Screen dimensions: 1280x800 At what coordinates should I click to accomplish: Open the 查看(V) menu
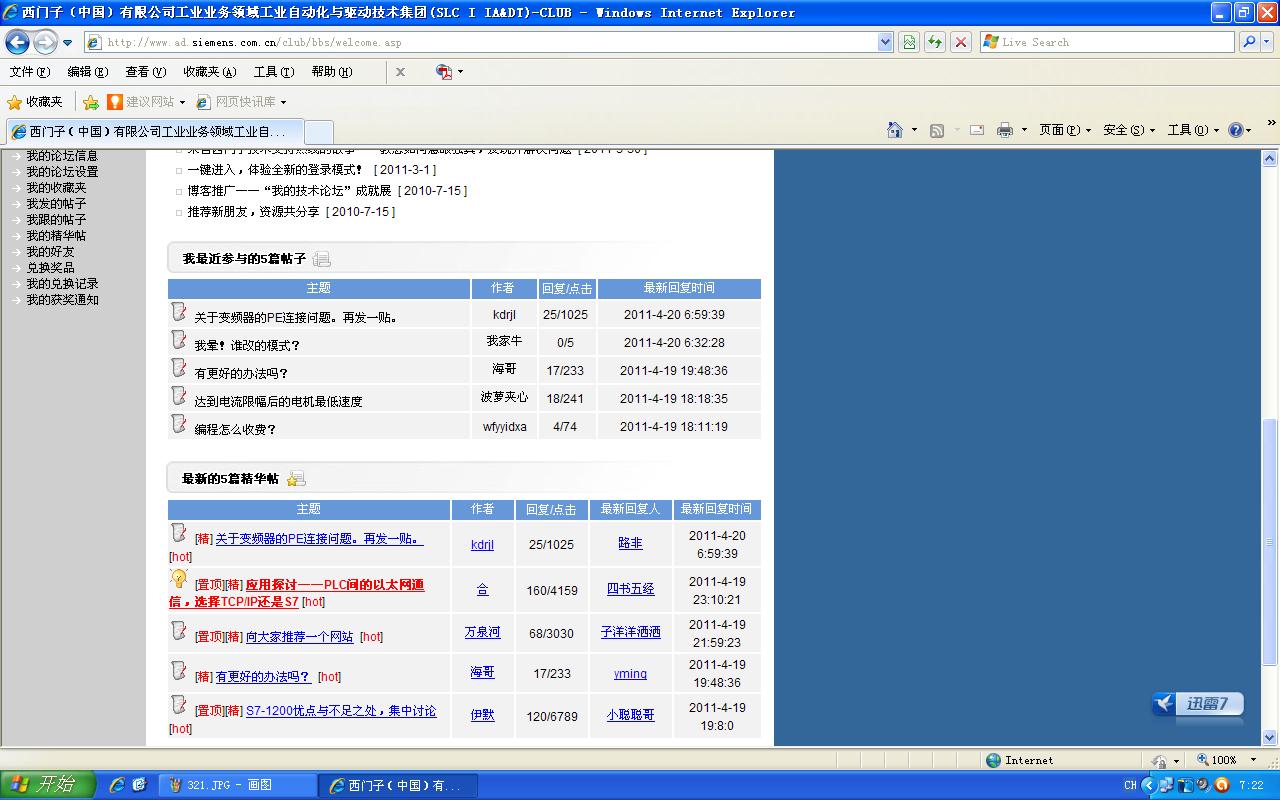(x=146, y=72)
